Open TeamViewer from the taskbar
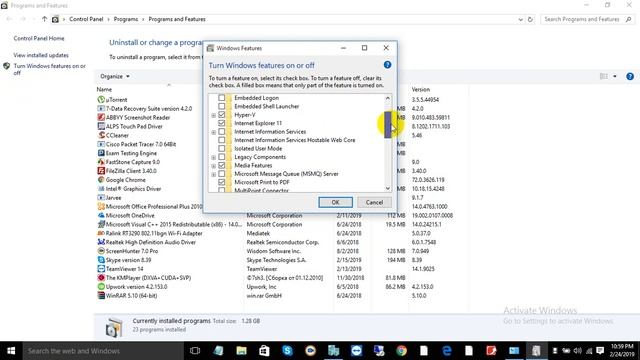Screen dimensions: 640x360 (x=356, y=351)
